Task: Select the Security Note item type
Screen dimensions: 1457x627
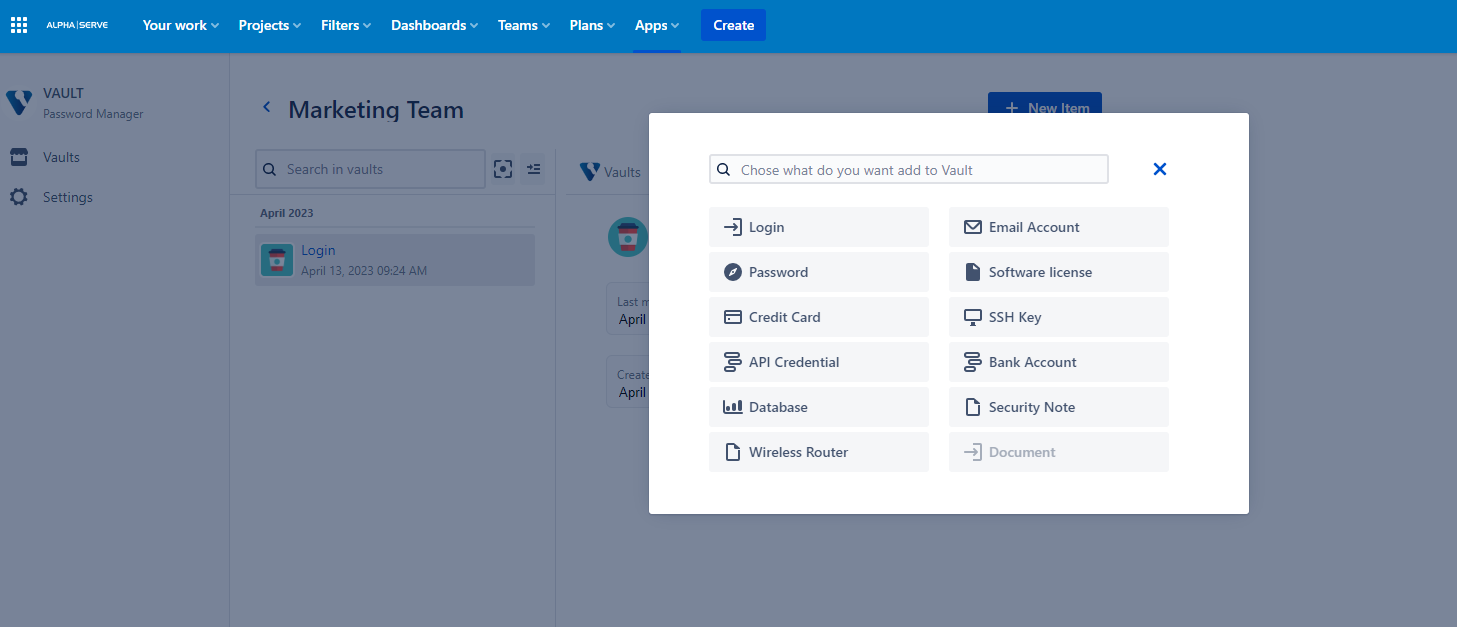Action: pos(1058,407)
